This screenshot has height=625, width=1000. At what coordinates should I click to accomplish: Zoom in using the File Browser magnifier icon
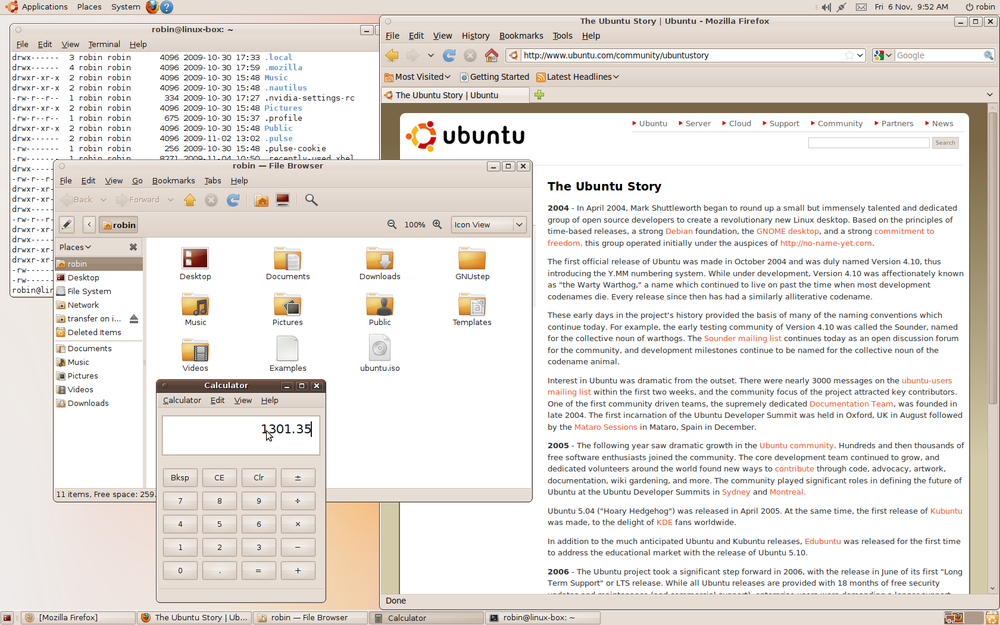click(437, 224)
